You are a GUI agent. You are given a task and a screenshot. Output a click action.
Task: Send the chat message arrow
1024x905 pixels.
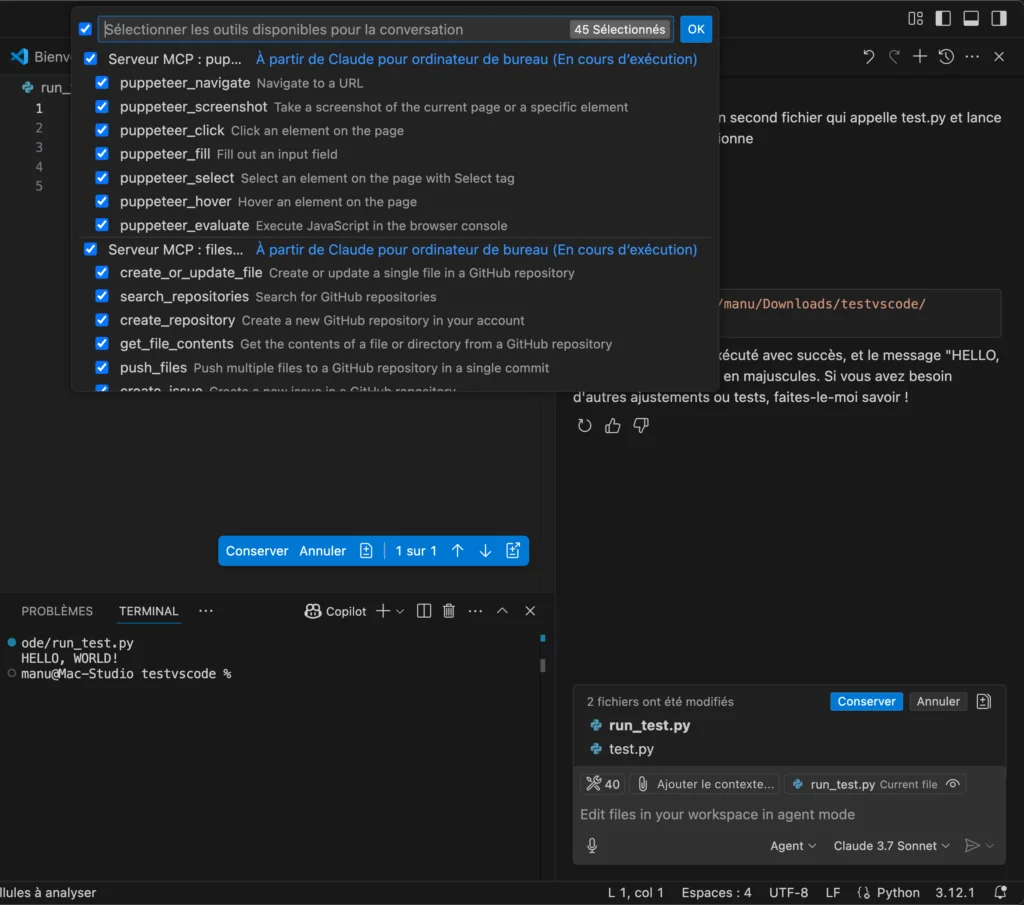coord(972,846)
